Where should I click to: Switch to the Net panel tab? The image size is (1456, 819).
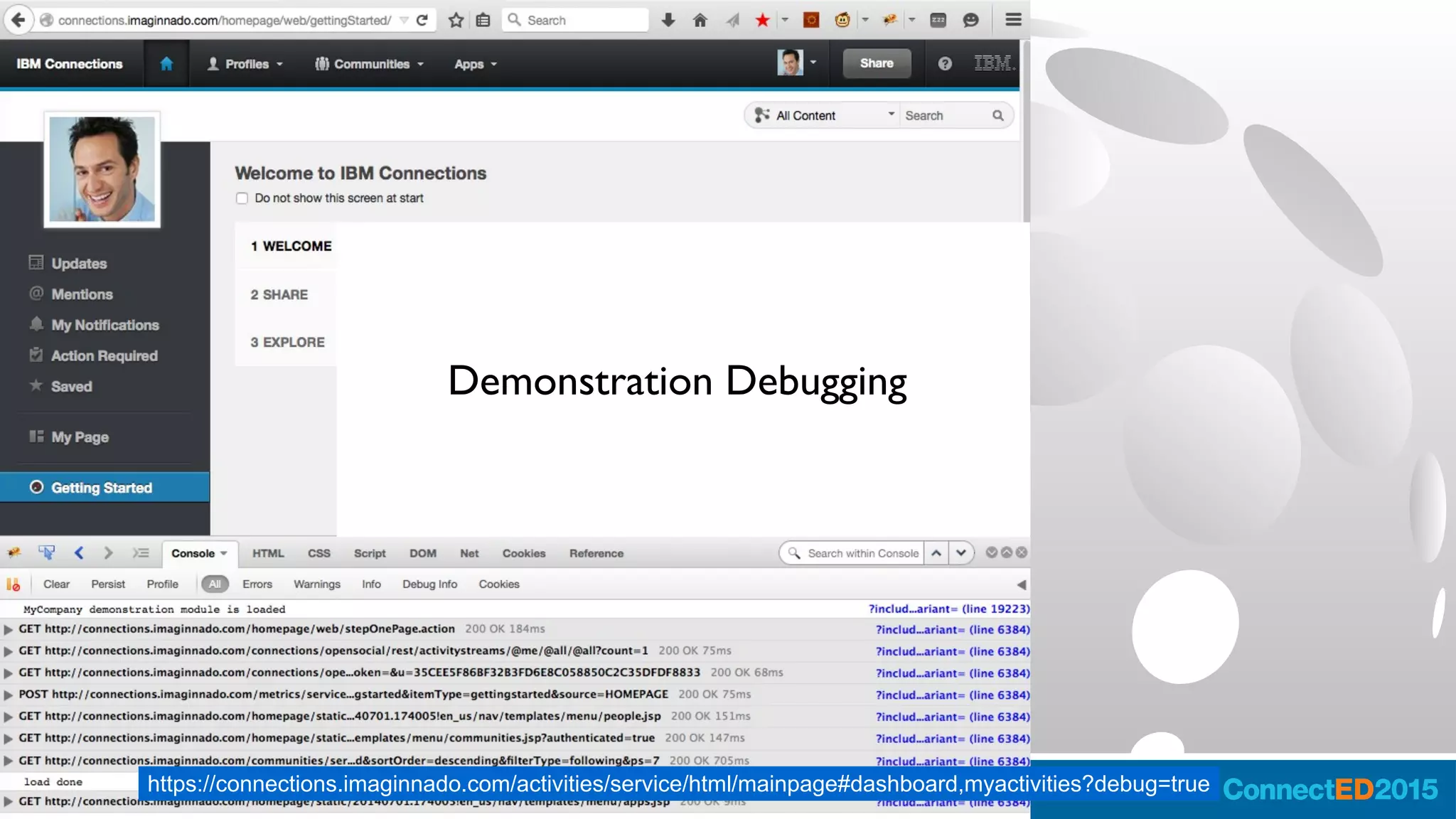click(469, 553)
